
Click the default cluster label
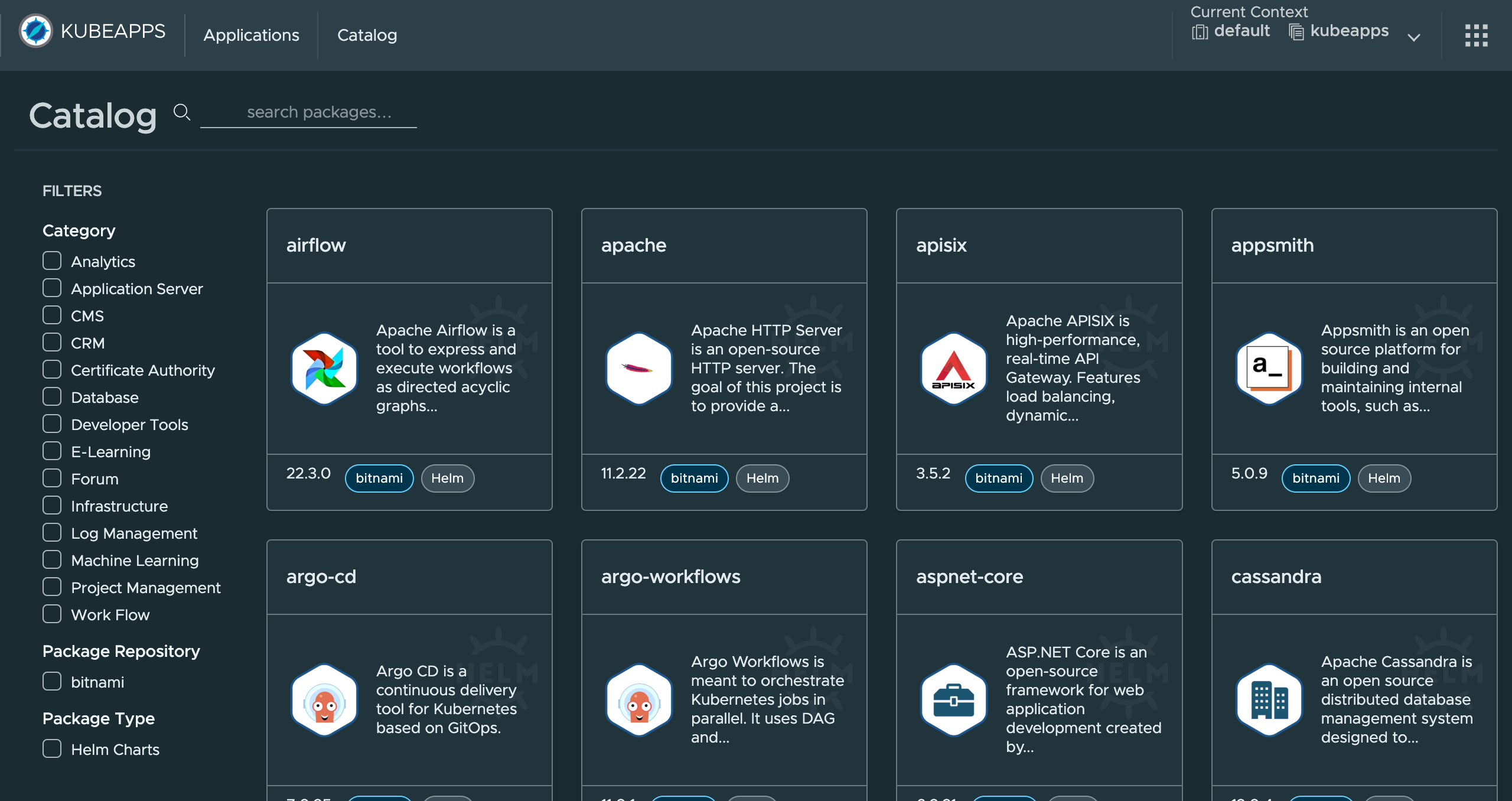tap(1242, 31)
